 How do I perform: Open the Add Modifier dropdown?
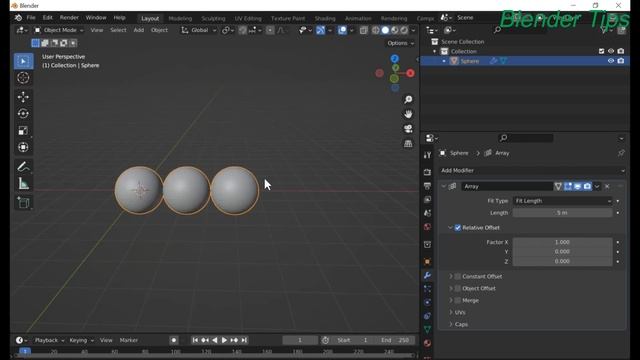coord(532,171)
